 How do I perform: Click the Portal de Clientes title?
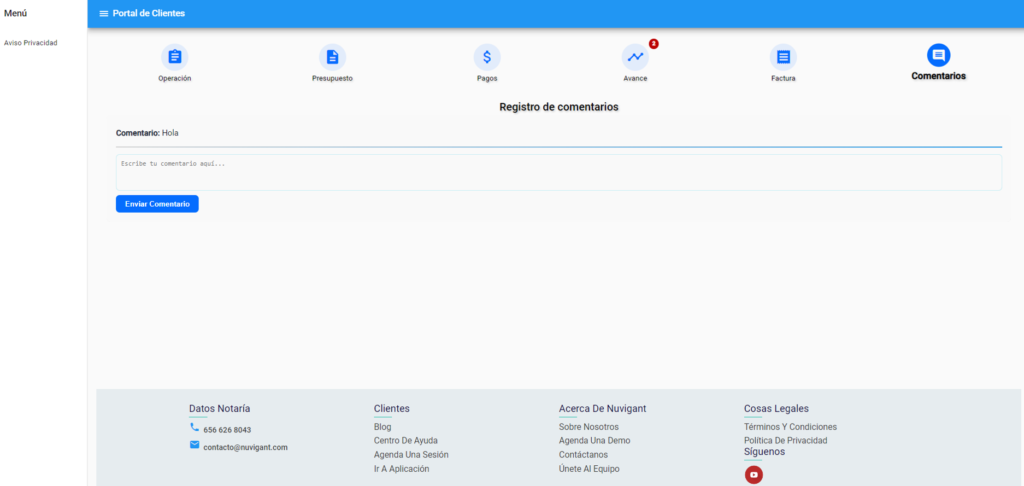tap(149, 14)
